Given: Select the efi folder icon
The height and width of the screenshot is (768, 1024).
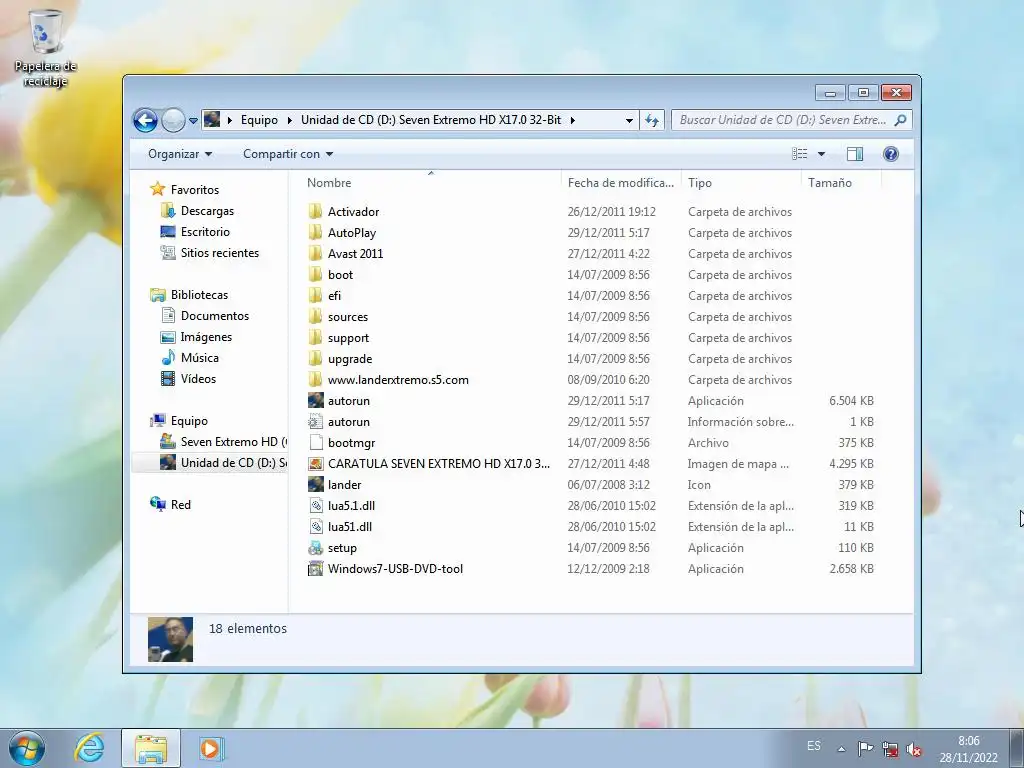Looking at the screenshot, I should tap(315, 295).
